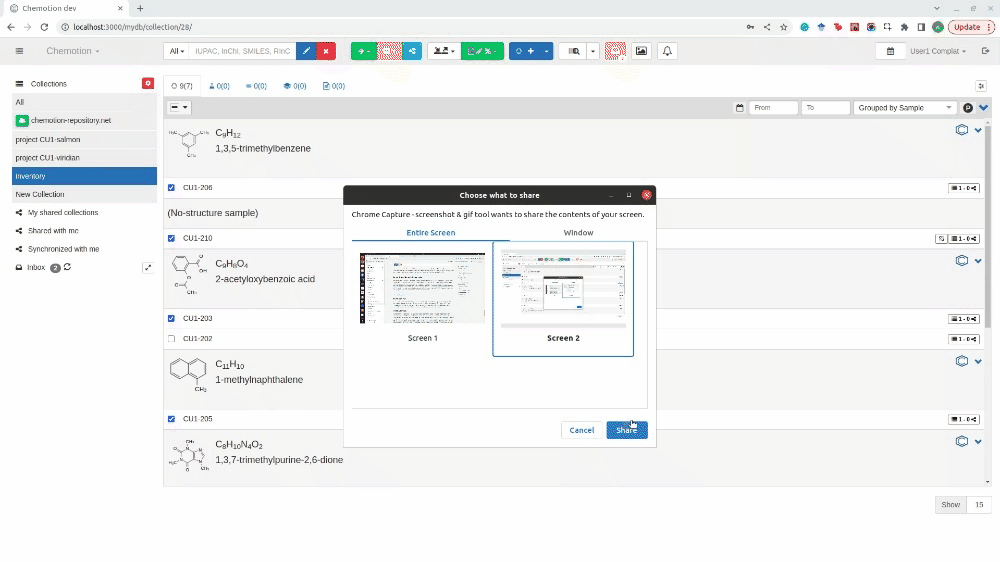
Task: Click the blue share collections toolbar icon
Action: 412,51
